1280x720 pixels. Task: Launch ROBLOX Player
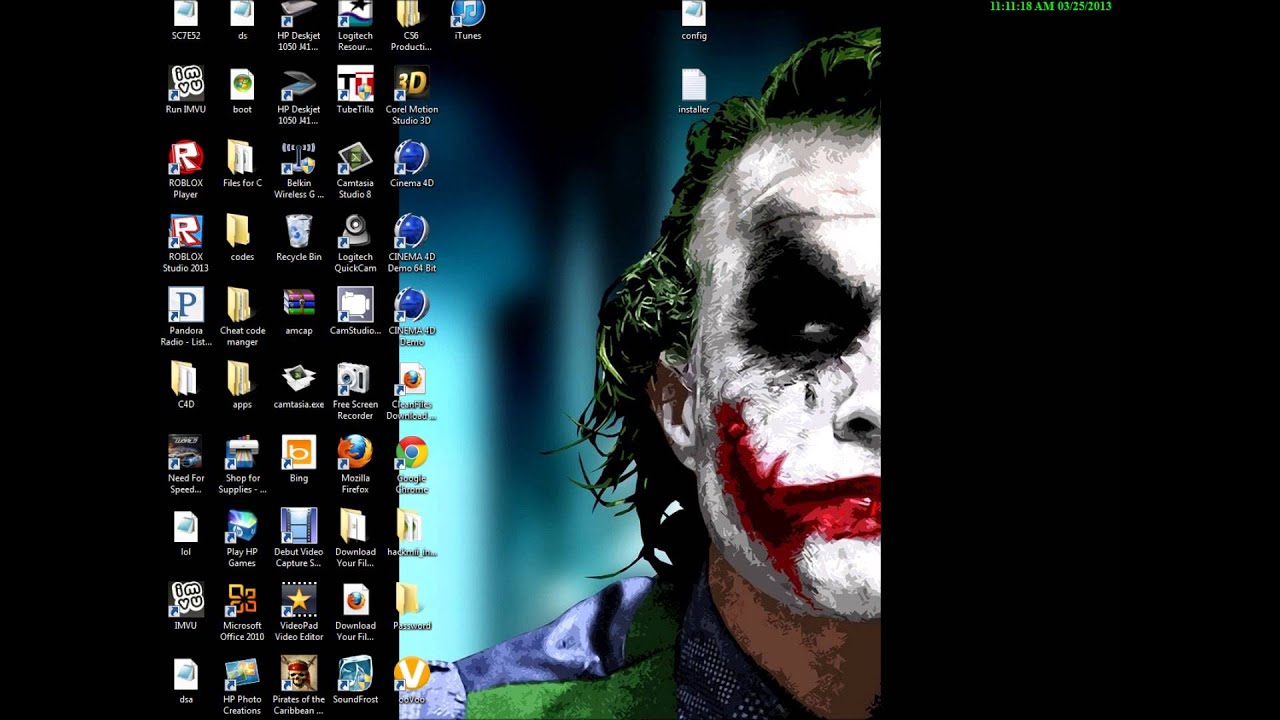(x=186, y=170)
